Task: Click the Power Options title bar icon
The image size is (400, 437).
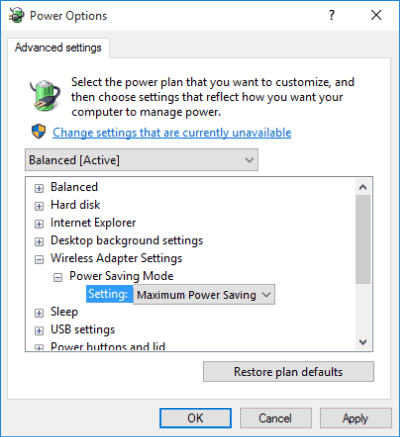Action: pos(16,15)
